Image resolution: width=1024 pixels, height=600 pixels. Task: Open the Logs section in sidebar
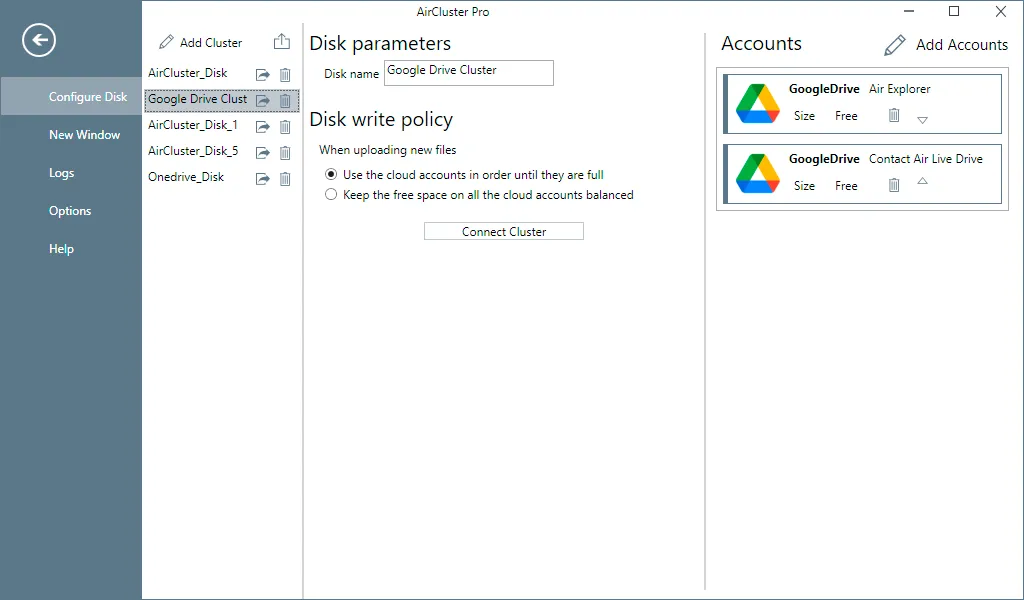tap(61, 173)
